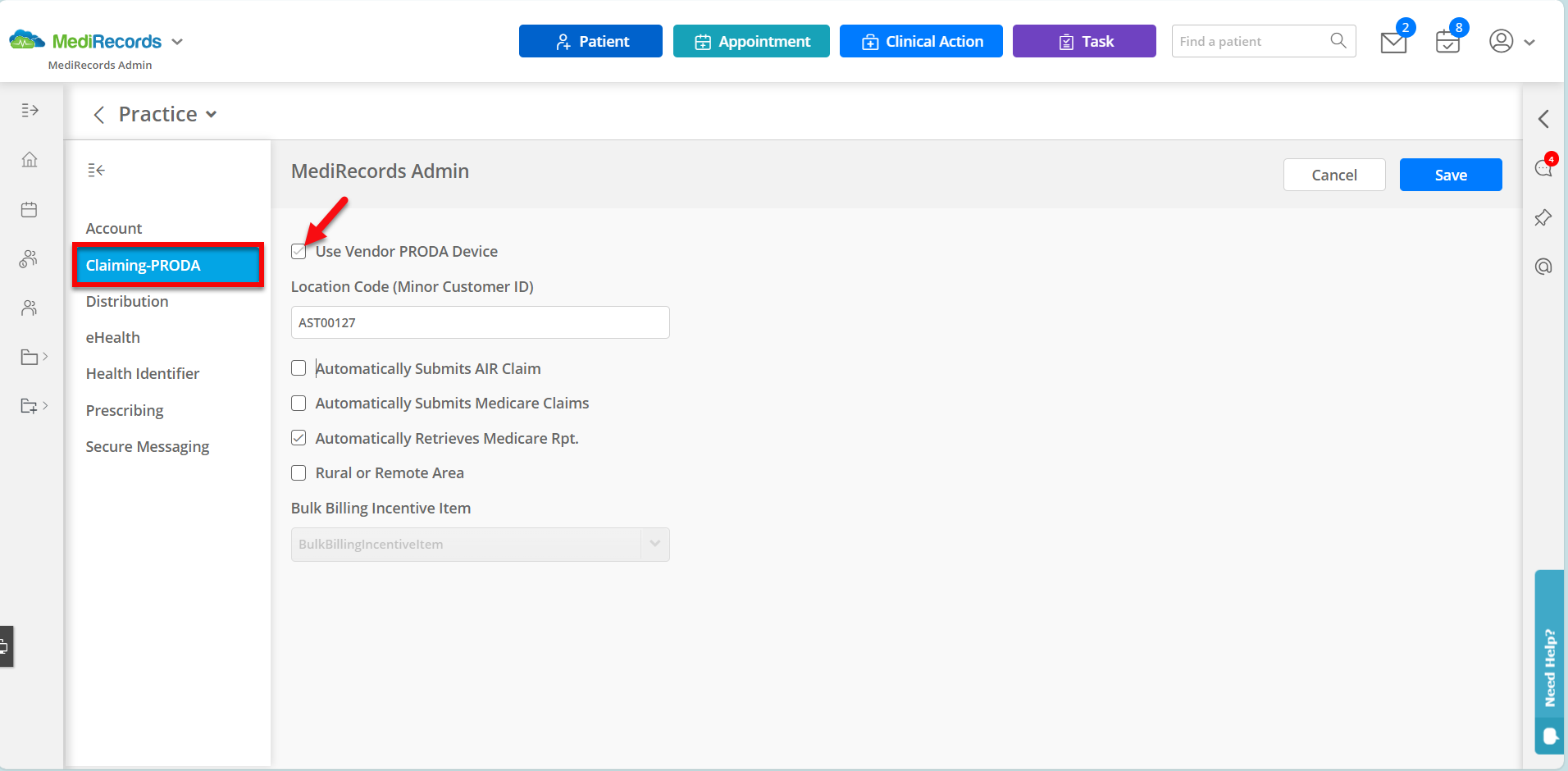The width and height of the screenshot is (1568, 771).
Task: Click the Location Code (Minor Customer ID) label
Action: (x=412, y=286)
